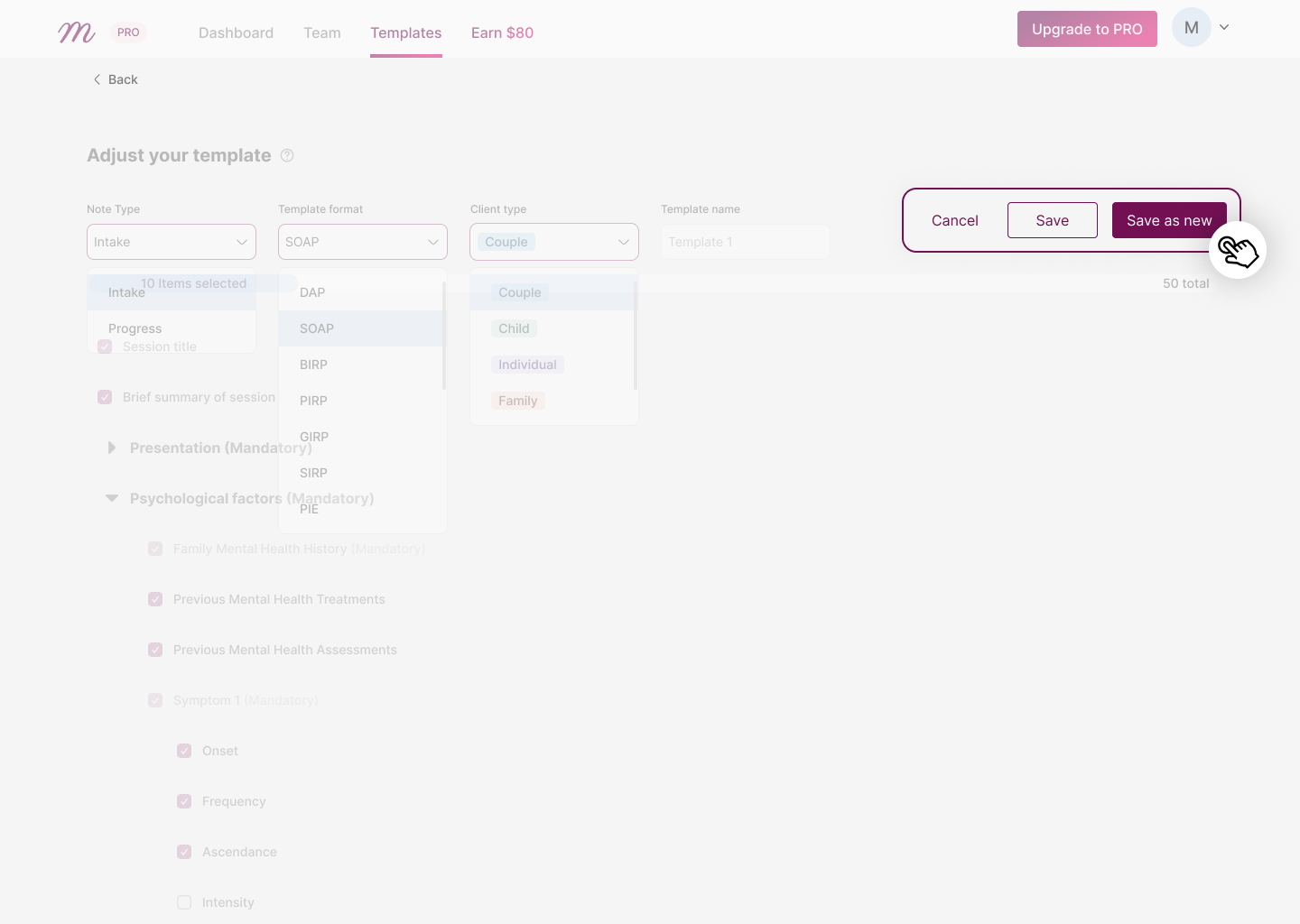The height and width of the screenshot is (924, 1300).
Task: Collapse the Psychological factors section
Action: click(112, 498)
